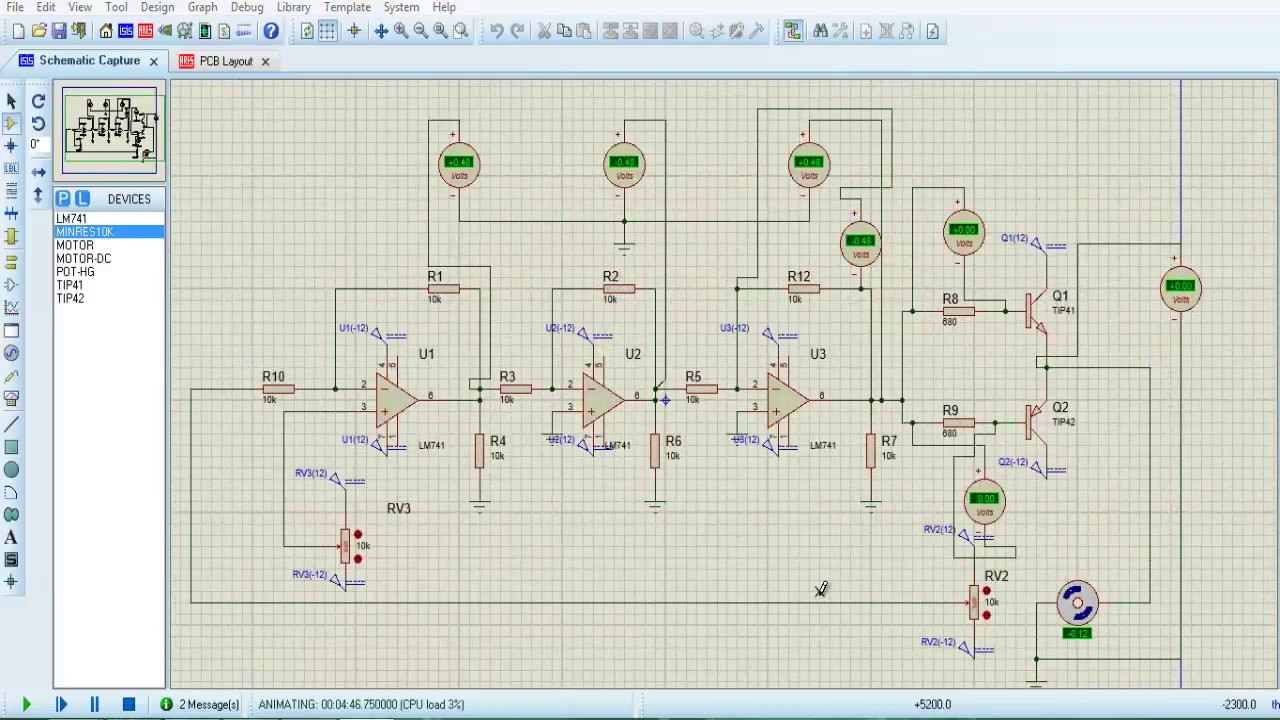The width and height of the screenshot is (1280, 720).
Task: Center the view using the pan icon
Action: pos(381,31)
